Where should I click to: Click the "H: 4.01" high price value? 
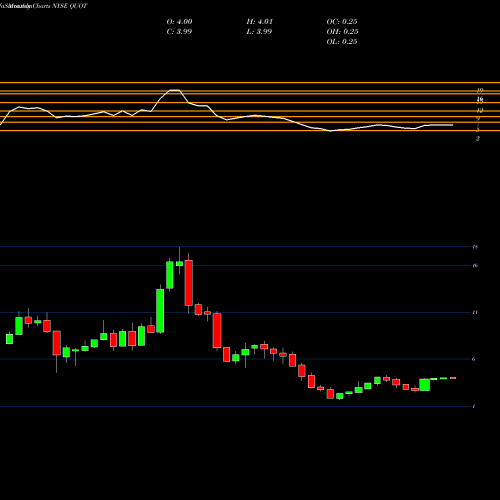point(260,22)
